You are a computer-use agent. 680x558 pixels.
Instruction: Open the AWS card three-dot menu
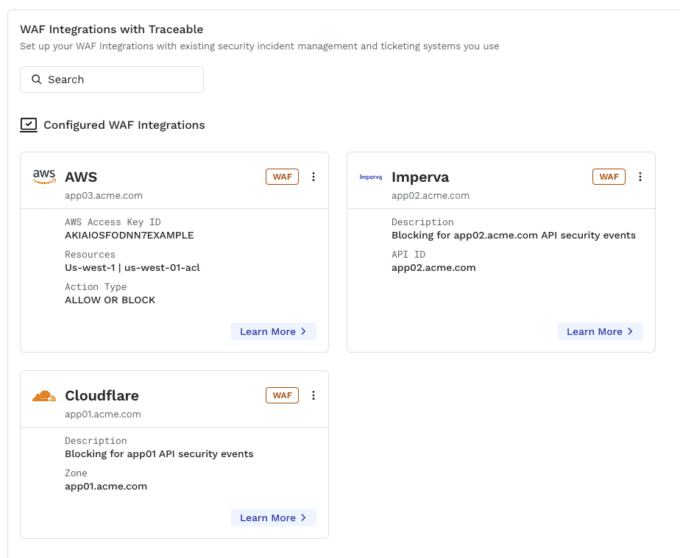pos(313,177)
